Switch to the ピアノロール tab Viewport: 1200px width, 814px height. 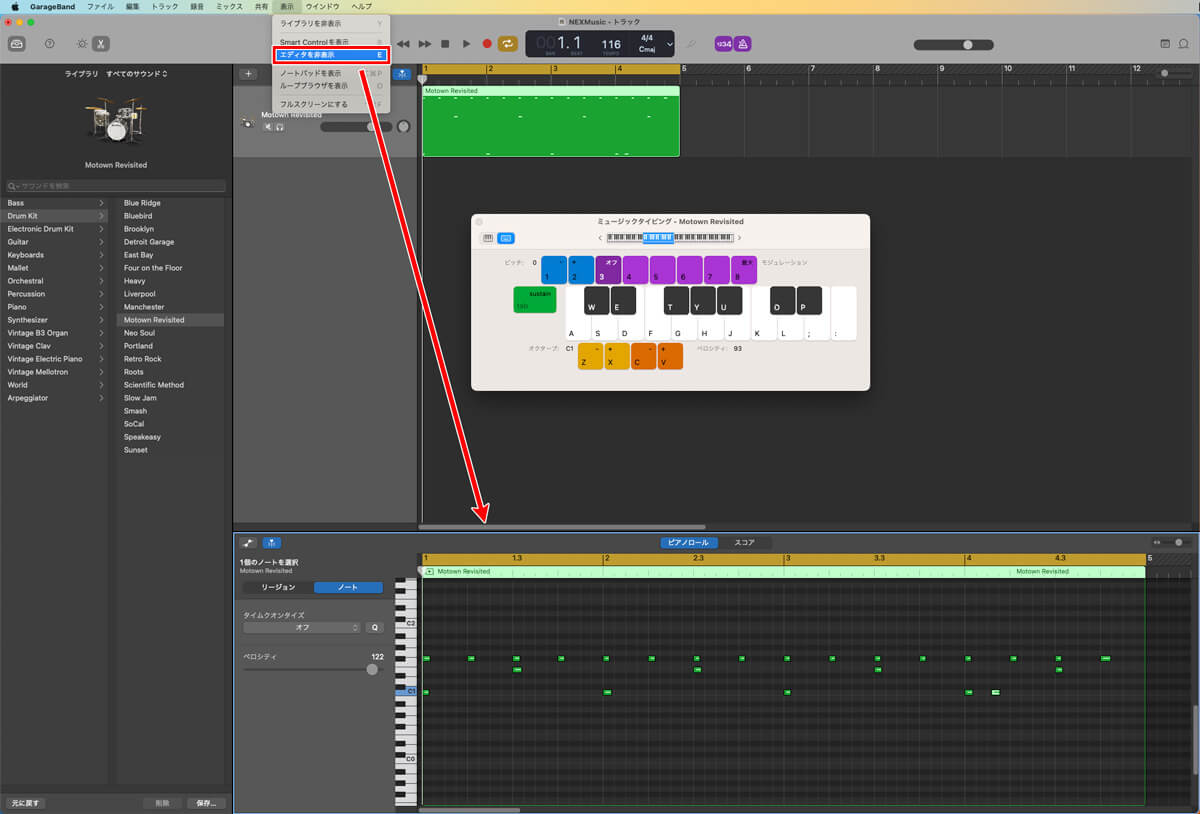[688, 543]
